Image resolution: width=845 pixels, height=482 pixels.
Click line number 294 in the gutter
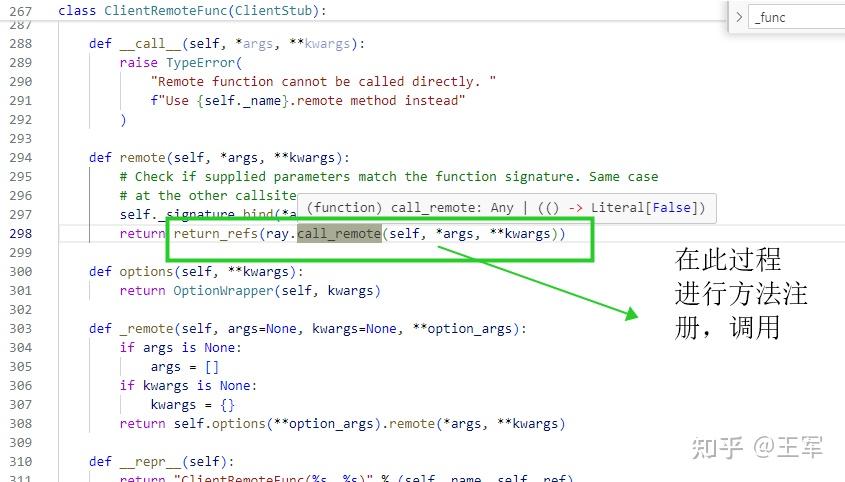pos(20,157)
